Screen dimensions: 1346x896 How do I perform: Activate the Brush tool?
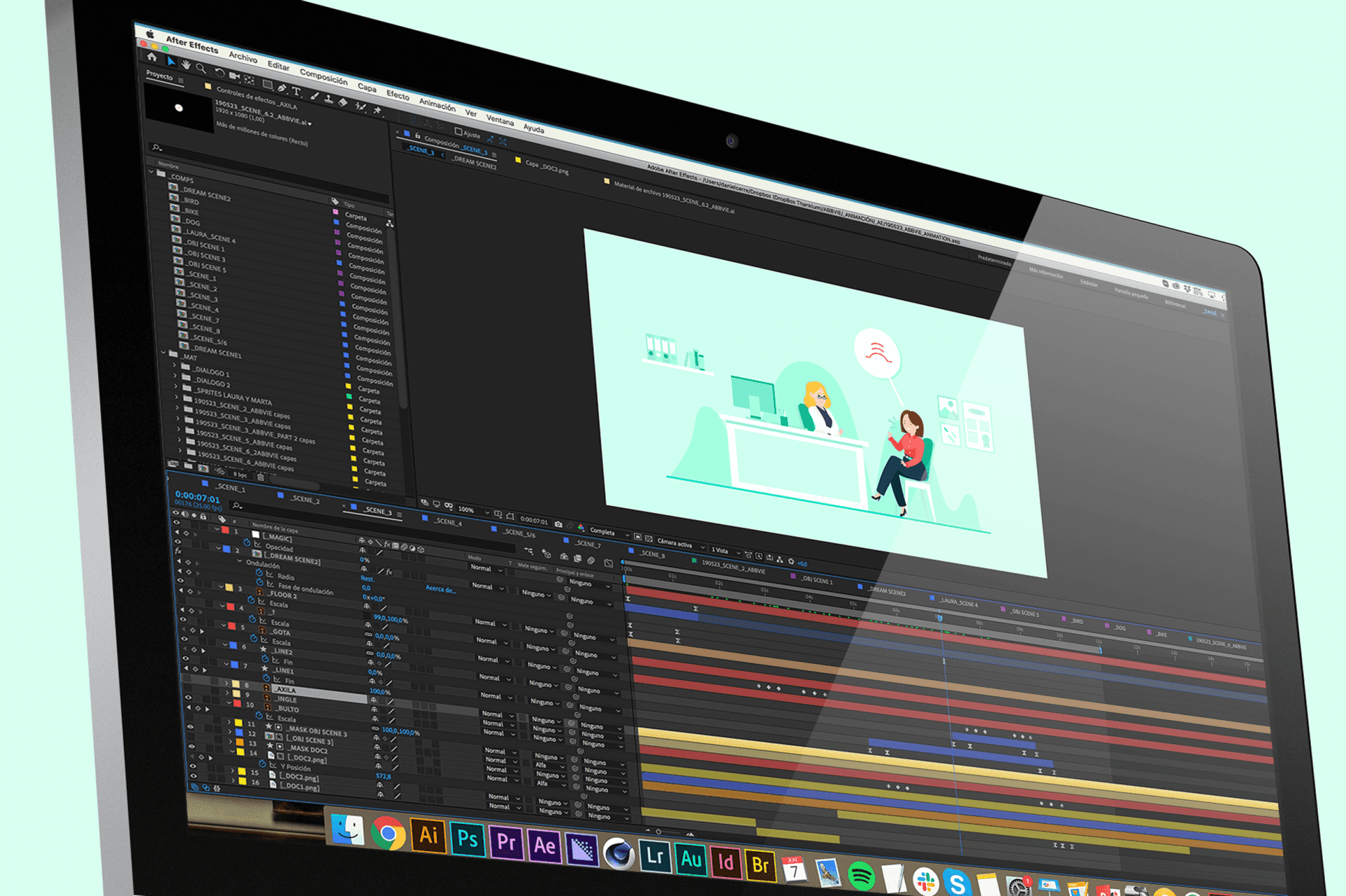[313, 97]
